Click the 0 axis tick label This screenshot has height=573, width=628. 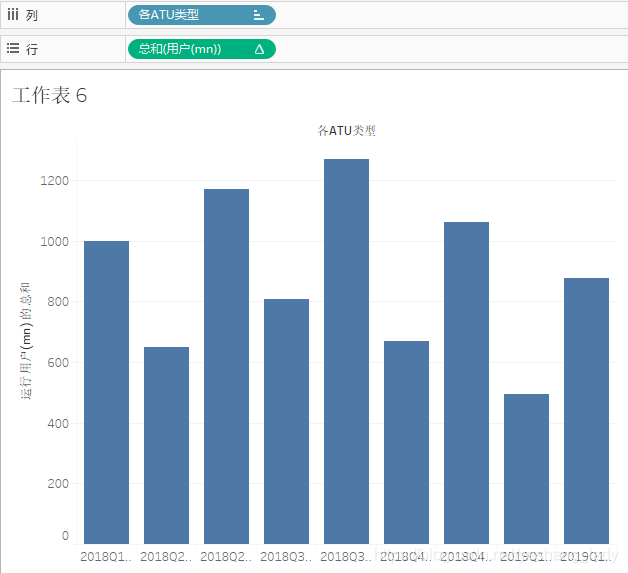point(65,536)
